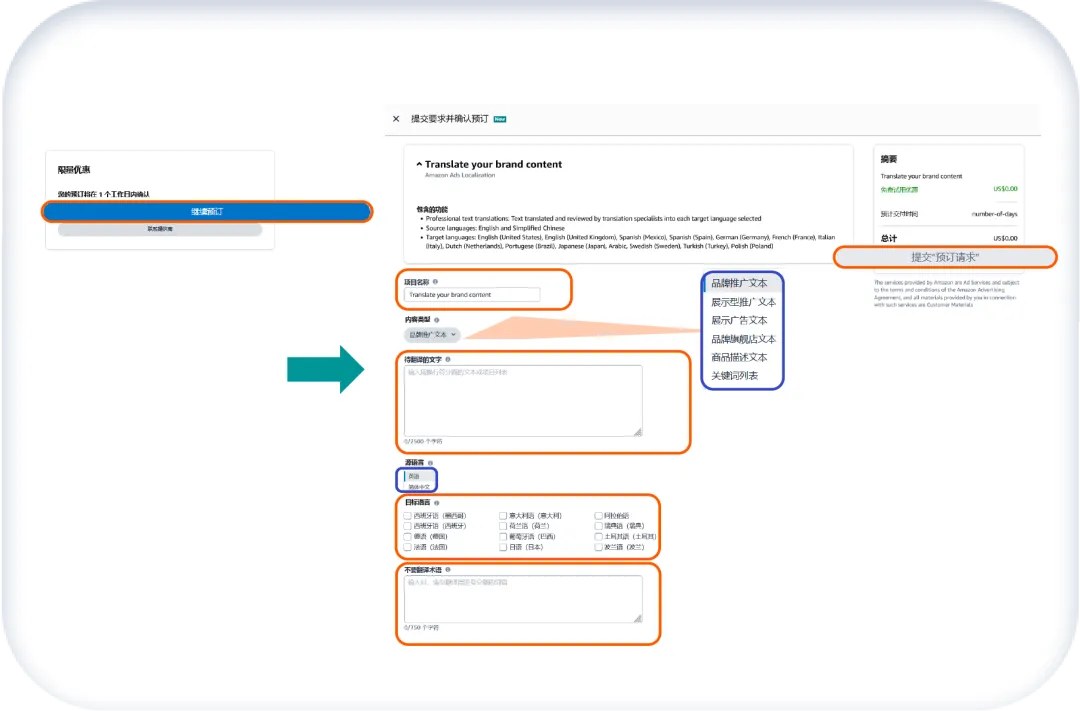This screenshot has width=1080, height=711.
Task: Choose 展示型推广文本 from the content type list
Action: 742,302
